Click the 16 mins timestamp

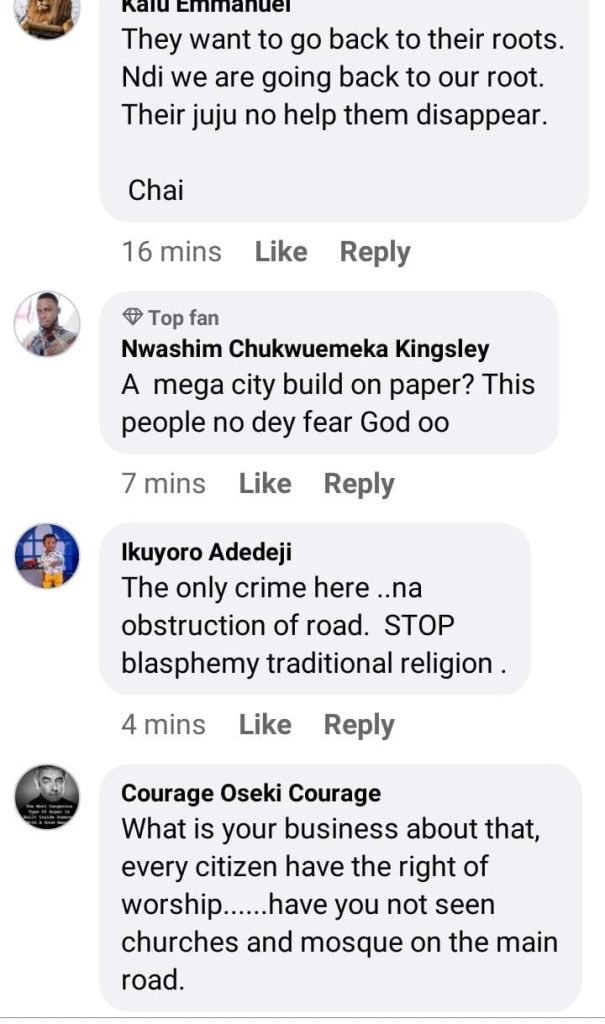(x=171, y=252)
